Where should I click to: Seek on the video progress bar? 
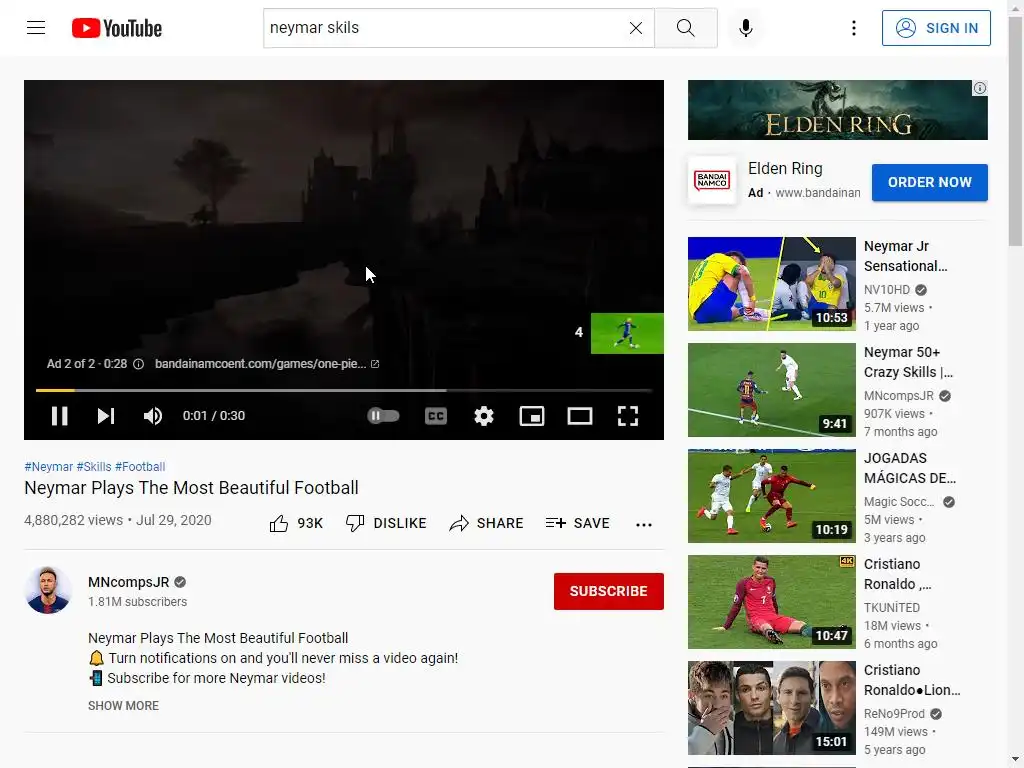344,391
